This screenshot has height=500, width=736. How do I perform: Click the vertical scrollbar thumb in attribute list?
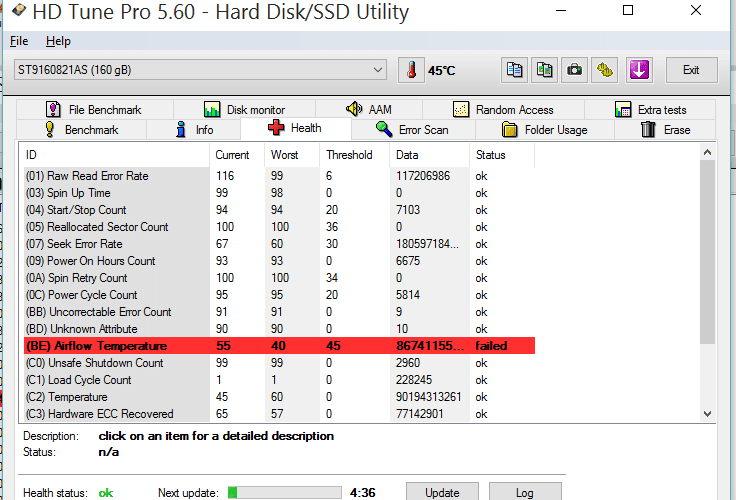click(707, 252)
